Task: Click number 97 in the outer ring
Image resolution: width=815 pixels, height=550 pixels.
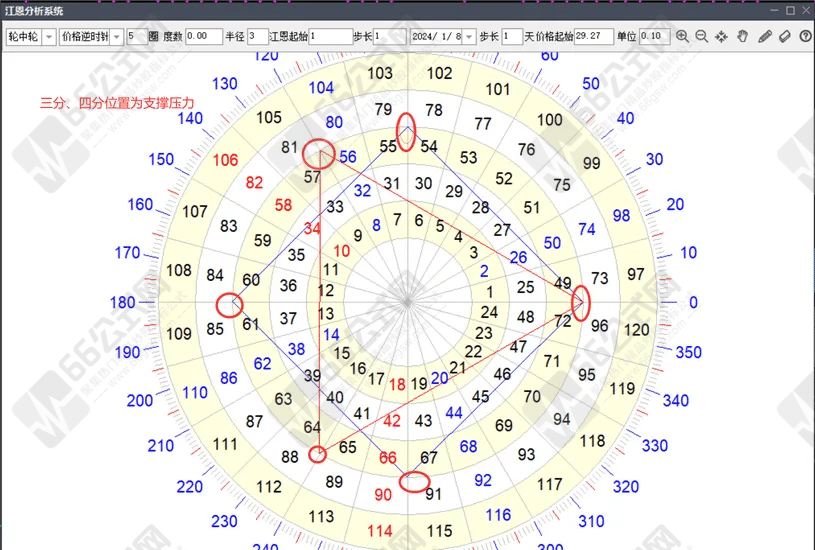Action: (x=636, y=274)
